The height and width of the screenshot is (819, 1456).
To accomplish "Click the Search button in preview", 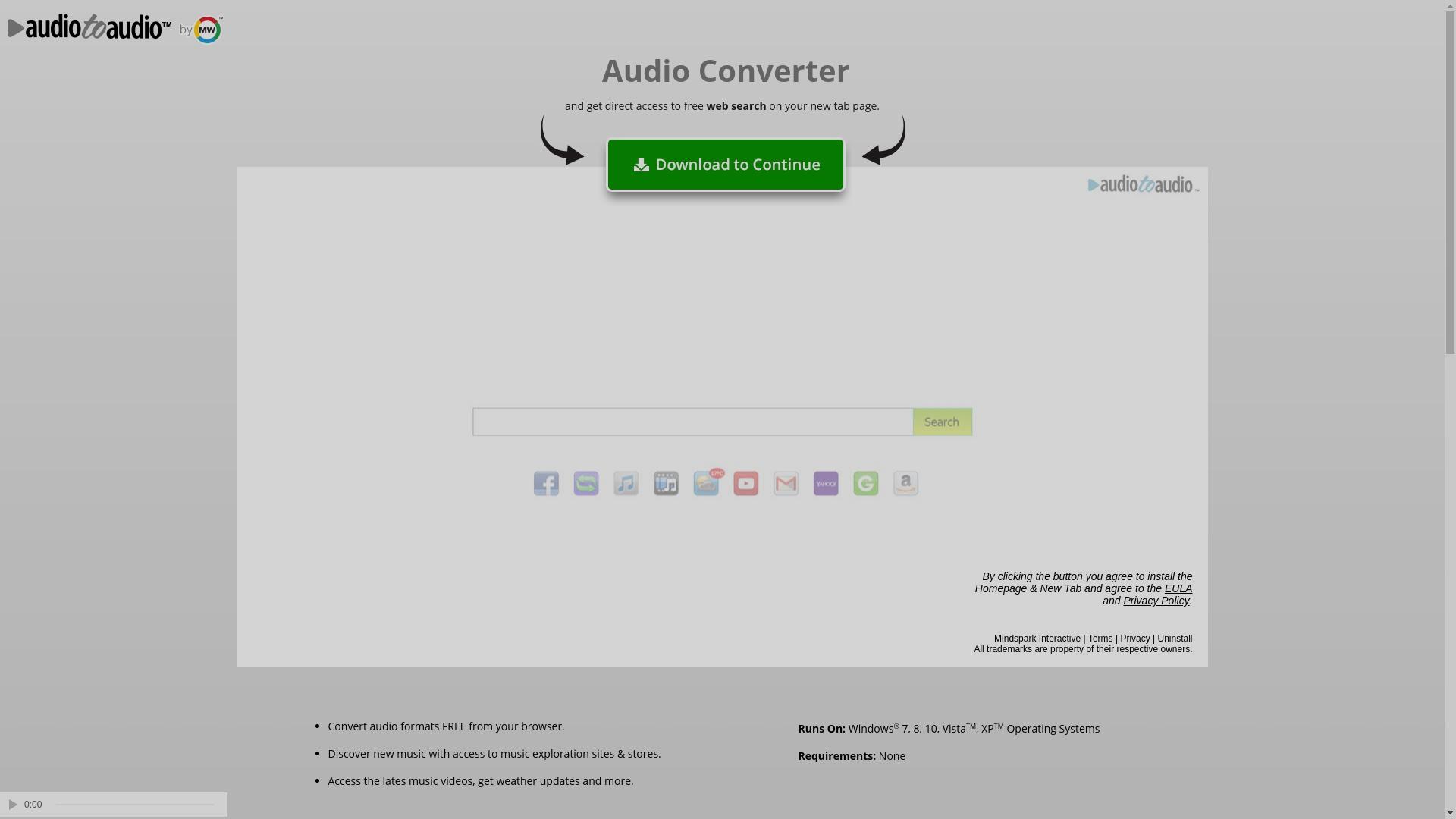I will 943,422.
